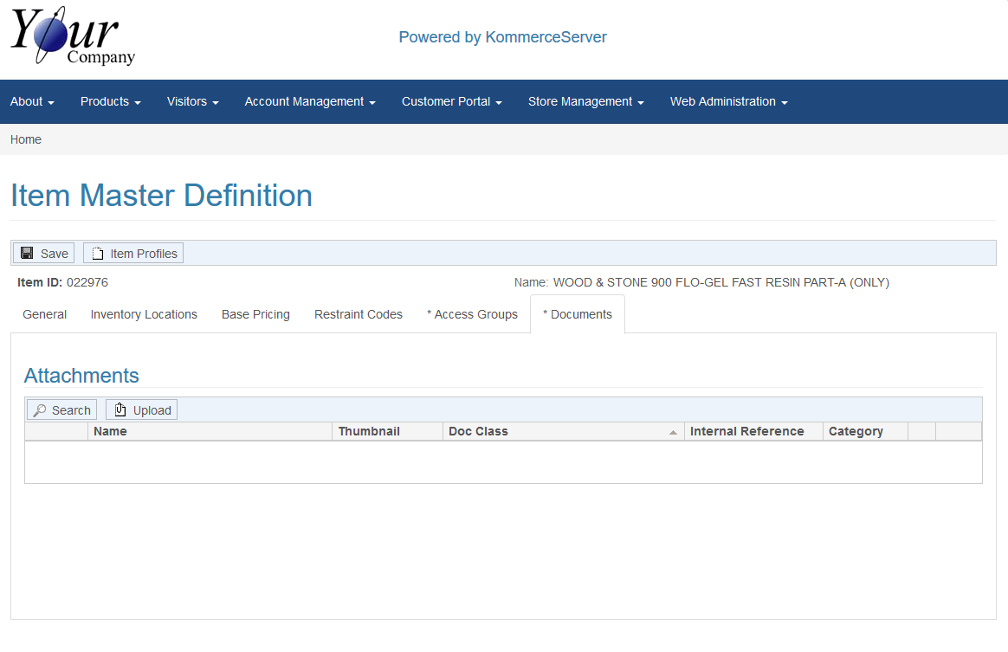Image resolution: width=1008 pixels, height=652 pixels.
Task: Open the Visitors dropdown menu
Action: pyautogui.click(x=192, y=102)
